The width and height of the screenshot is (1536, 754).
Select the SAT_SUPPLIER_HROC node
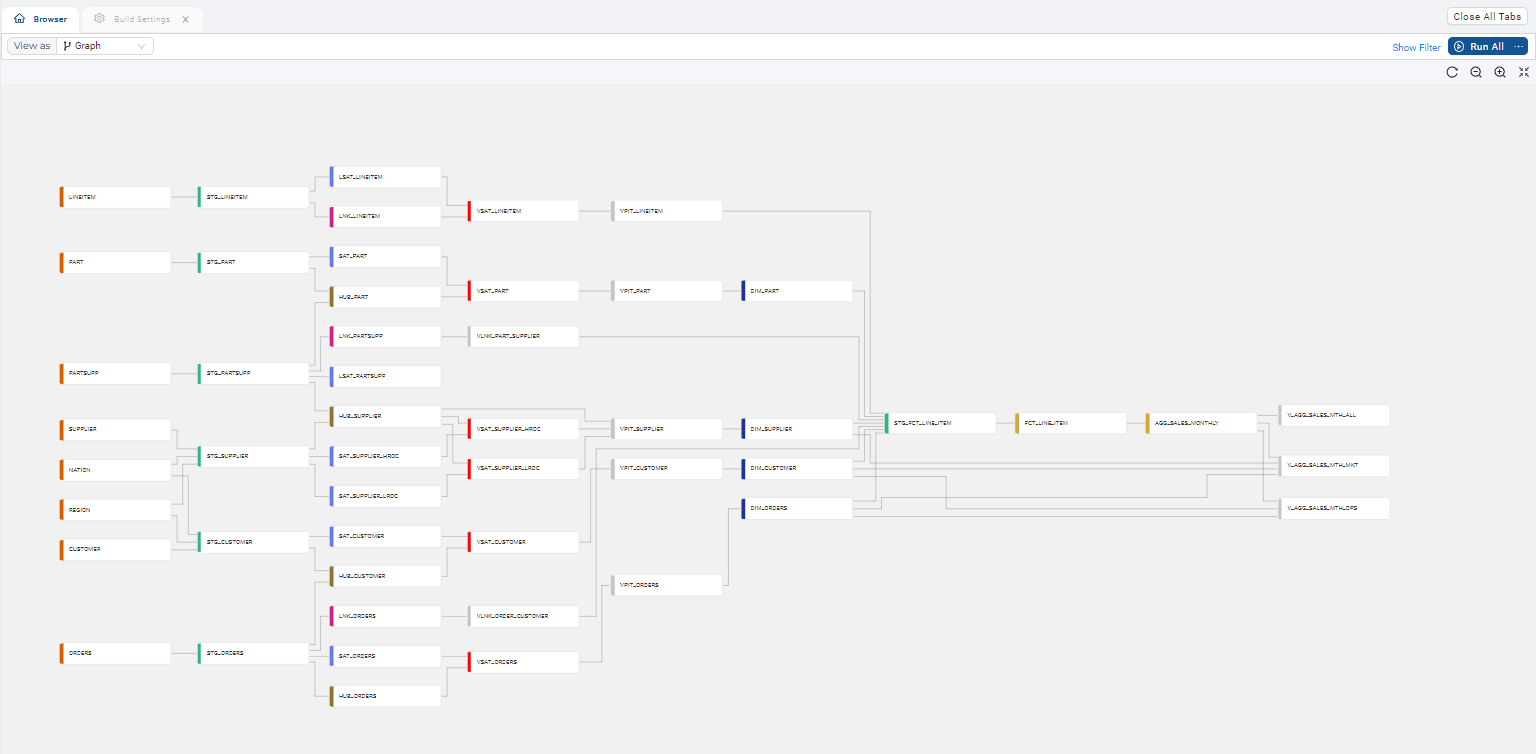coord(385,456)
